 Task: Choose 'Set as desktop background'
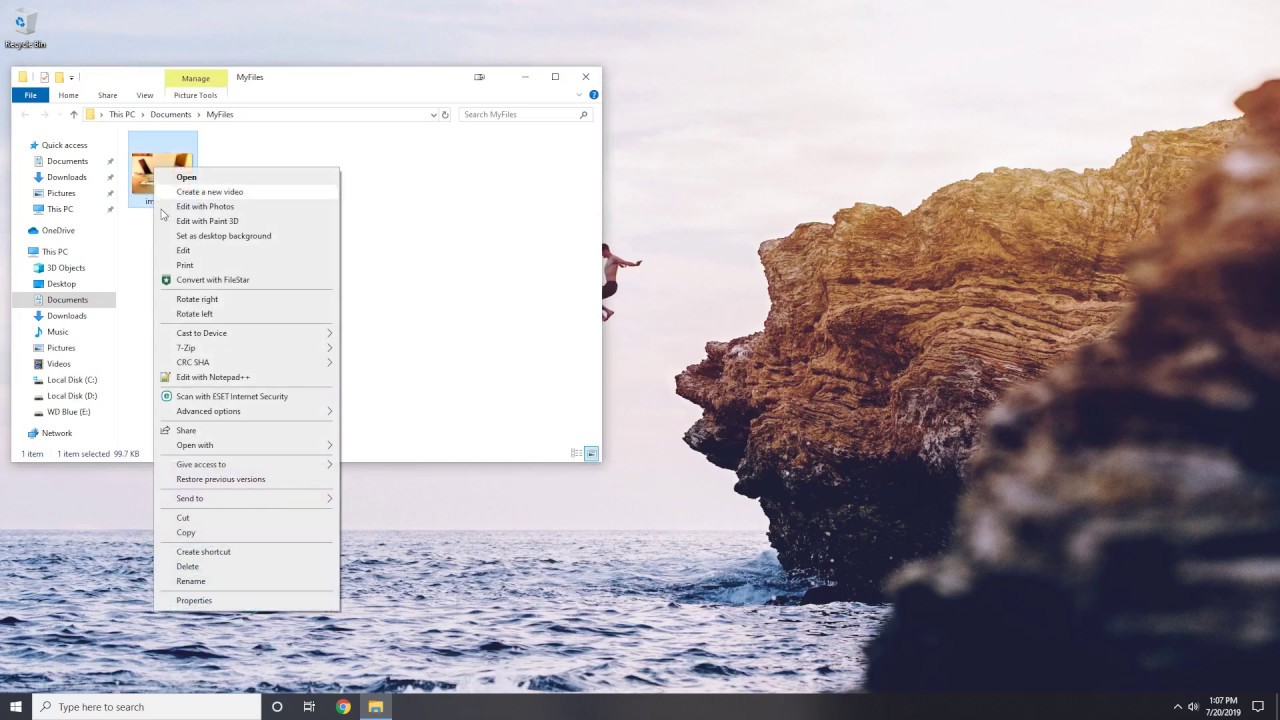click(247, 236)
